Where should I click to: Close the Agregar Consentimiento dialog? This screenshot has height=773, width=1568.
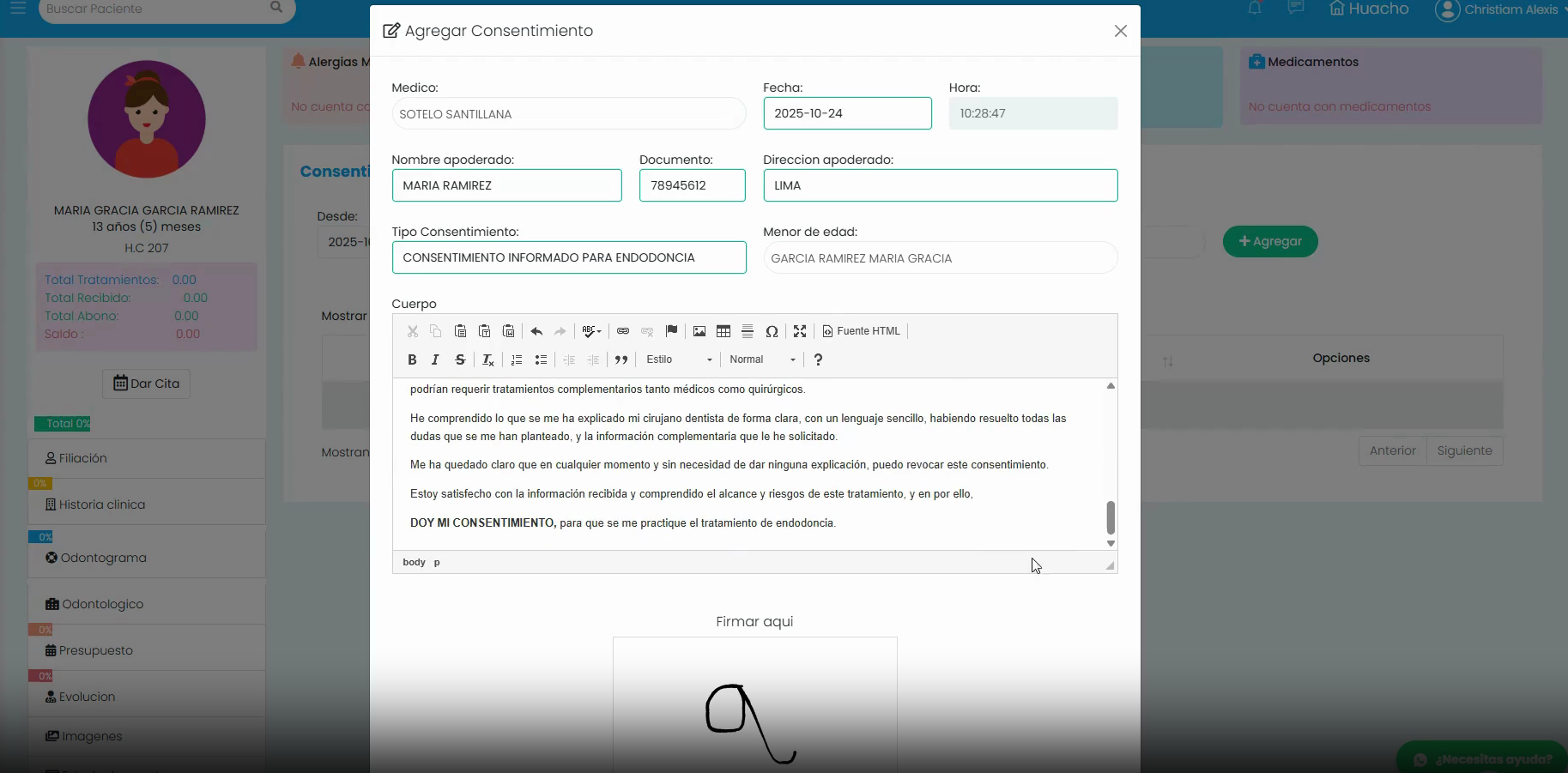(1120, 31)
